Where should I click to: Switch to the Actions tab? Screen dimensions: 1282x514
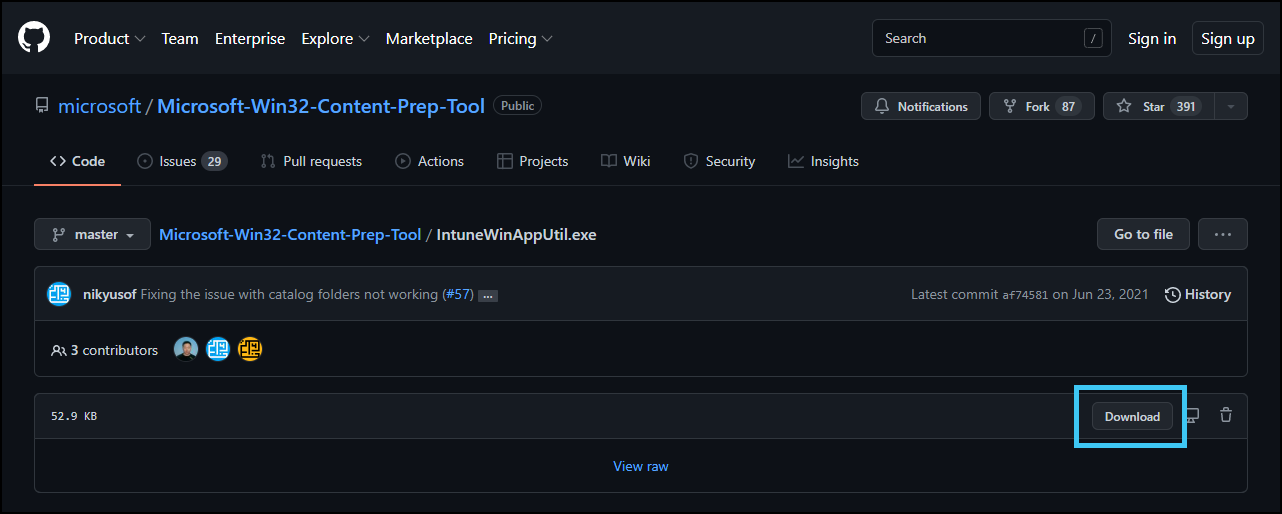tap(430, 161)
